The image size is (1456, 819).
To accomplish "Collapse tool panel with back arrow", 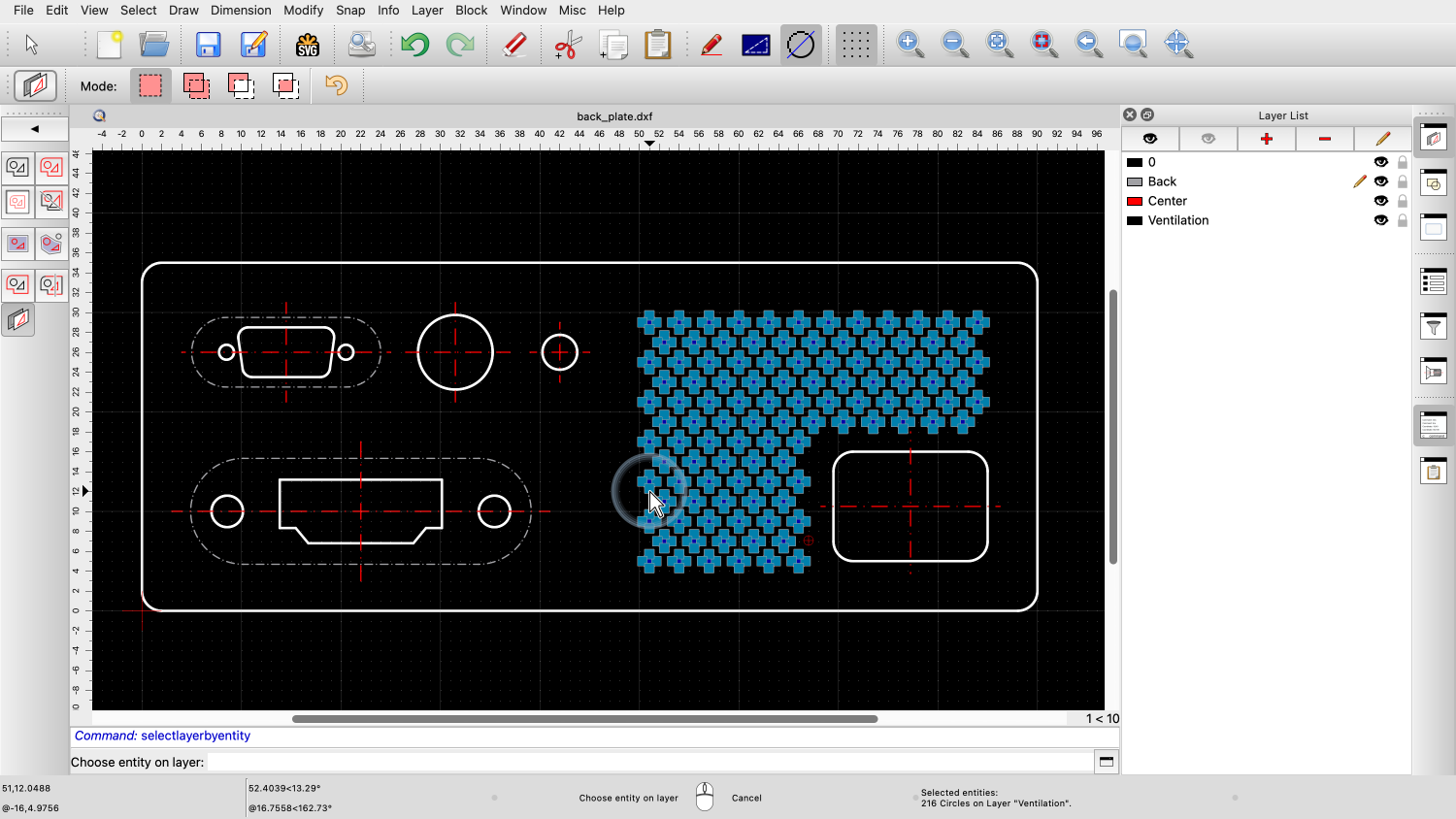I will click(35, 129).
